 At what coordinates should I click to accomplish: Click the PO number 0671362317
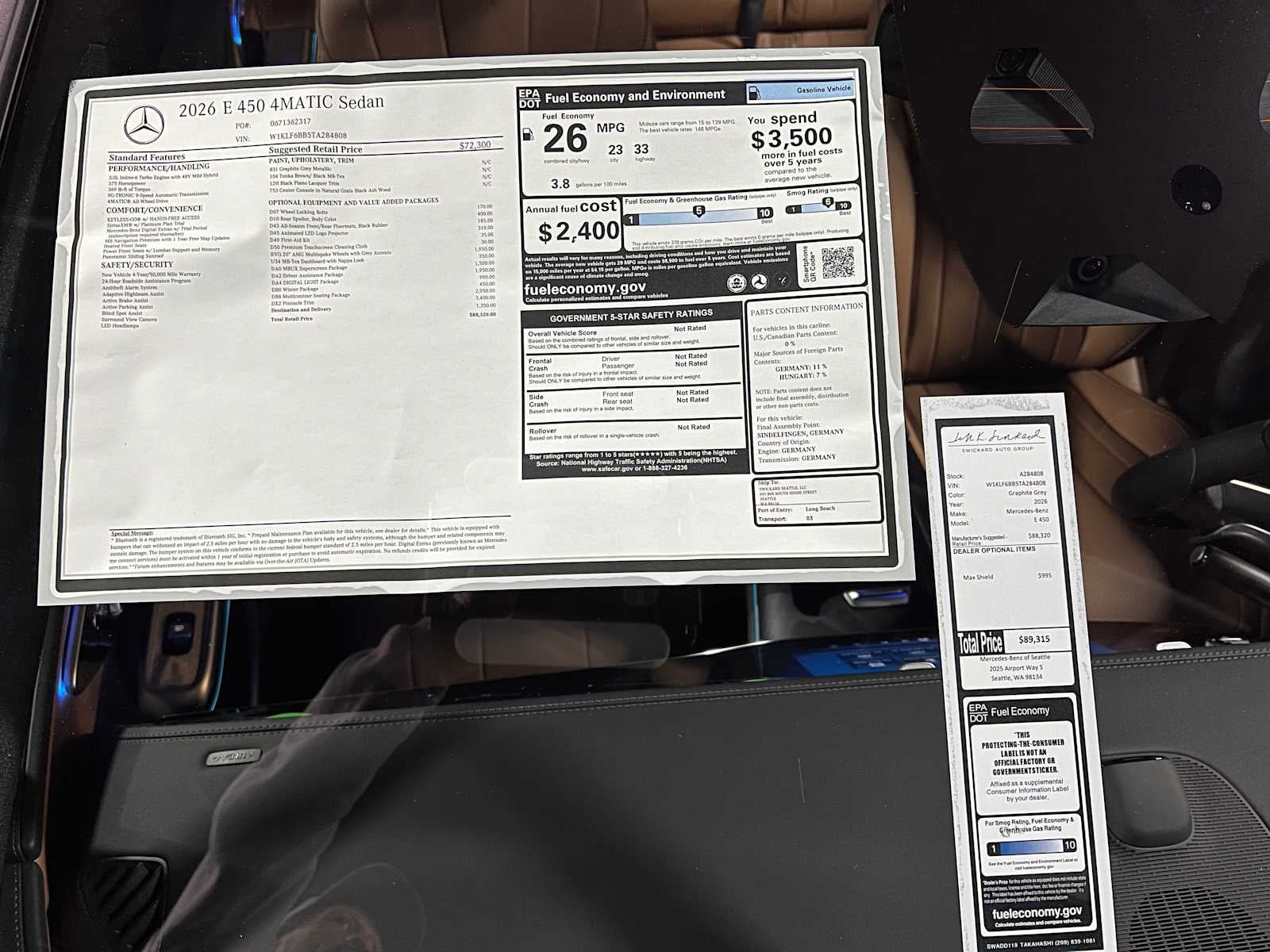pos(291,123)
